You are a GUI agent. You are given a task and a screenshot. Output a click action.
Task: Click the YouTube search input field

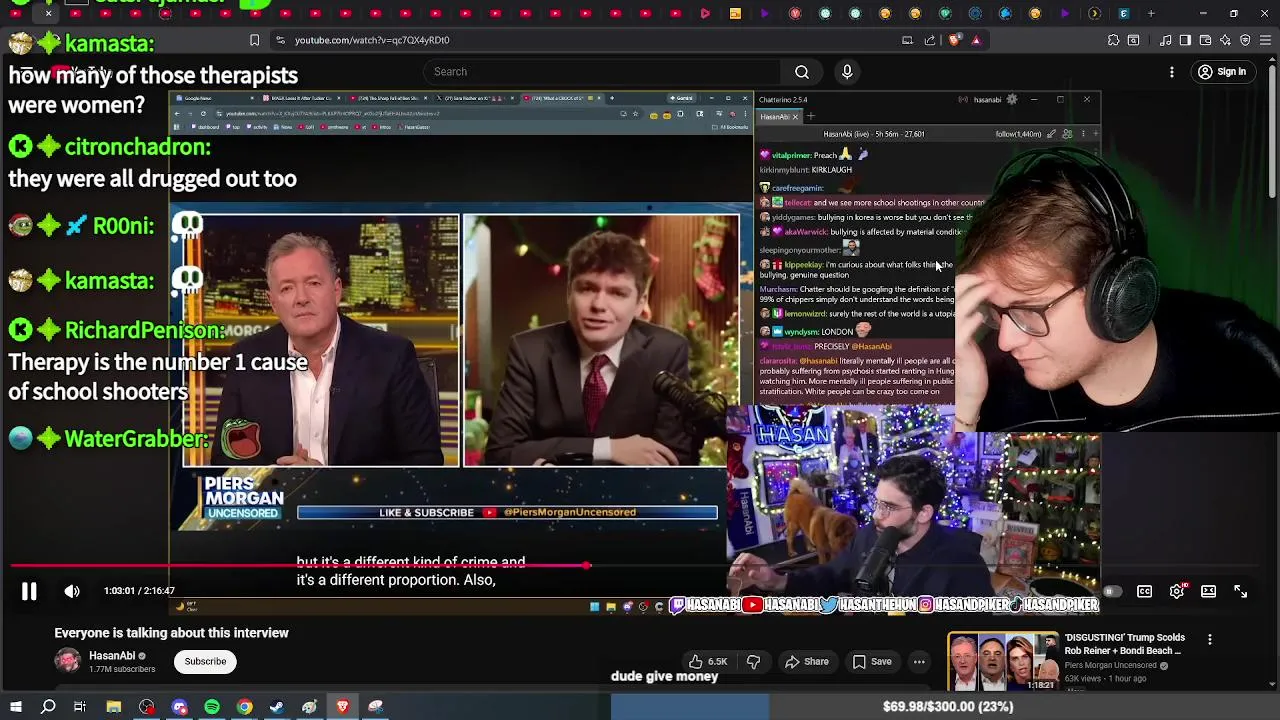pos(602,72)
